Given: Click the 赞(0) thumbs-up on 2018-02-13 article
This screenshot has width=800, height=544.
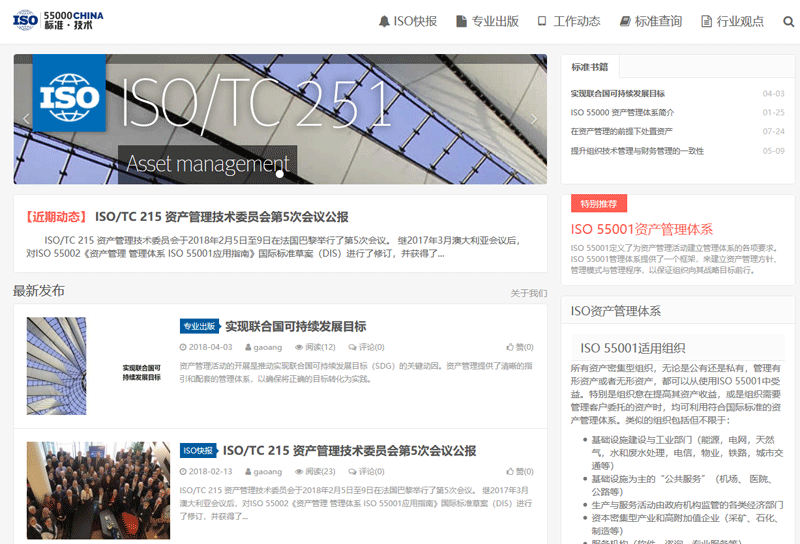Looking at the screenshot, I should click(x=520, y=472).
